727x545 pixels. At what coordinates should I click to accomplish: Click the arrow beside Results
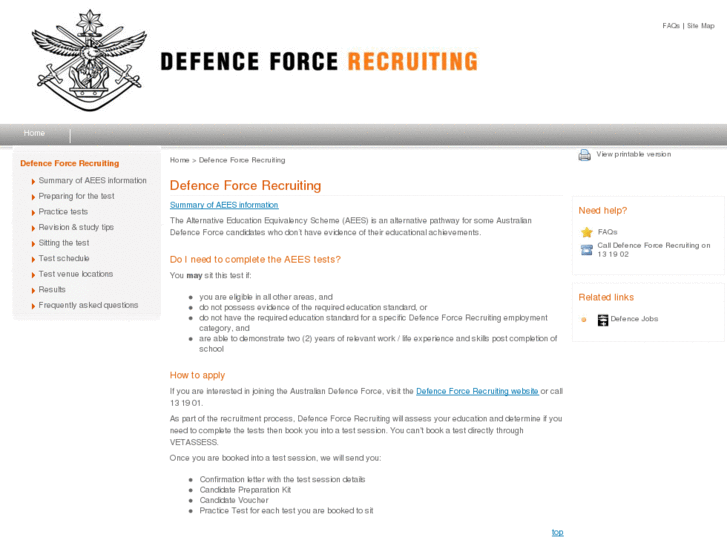33,290
